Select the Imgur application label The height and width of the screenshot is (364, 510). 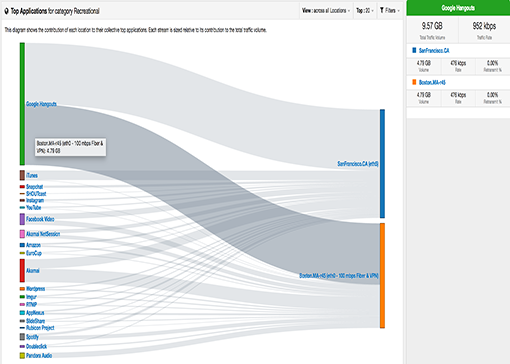coord(31,297)
